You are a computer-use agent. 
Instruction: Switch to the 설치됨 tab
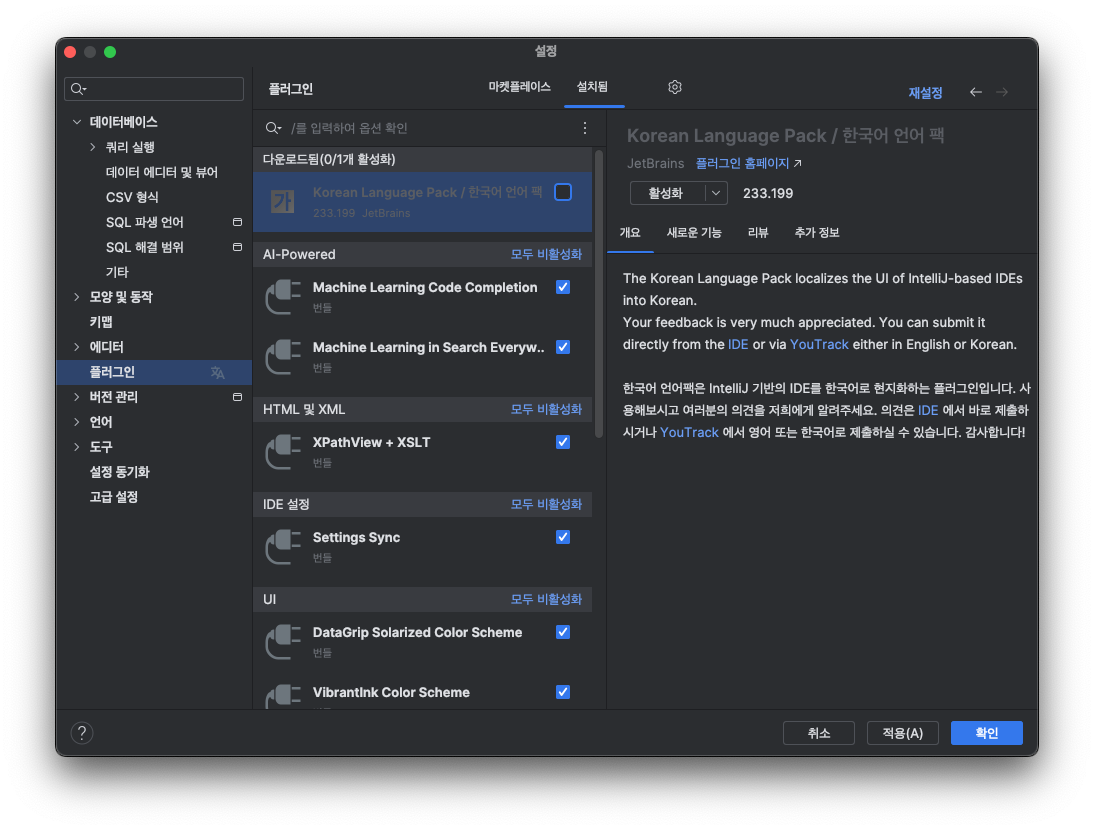(592, 86)
